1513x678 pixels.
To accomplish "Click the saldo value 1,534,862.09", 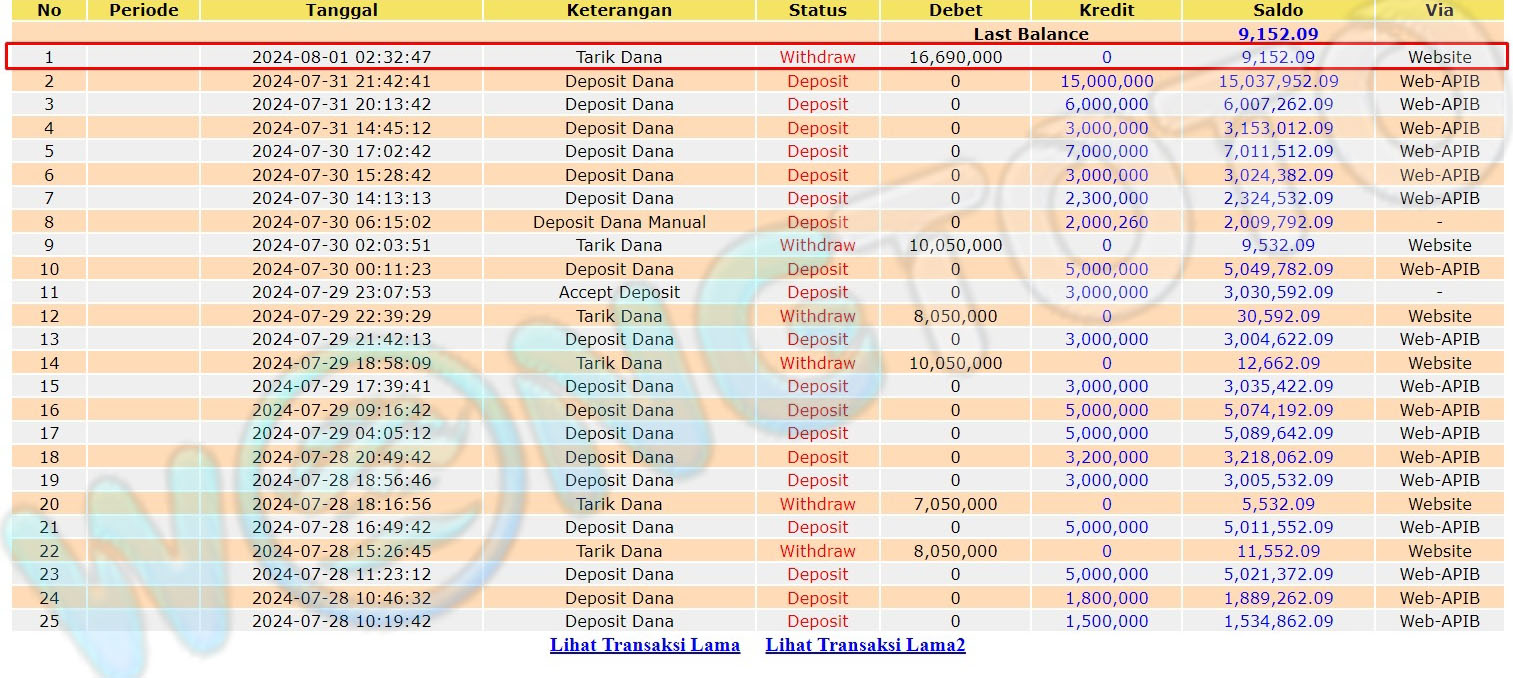I will [x=1278, y=621].
